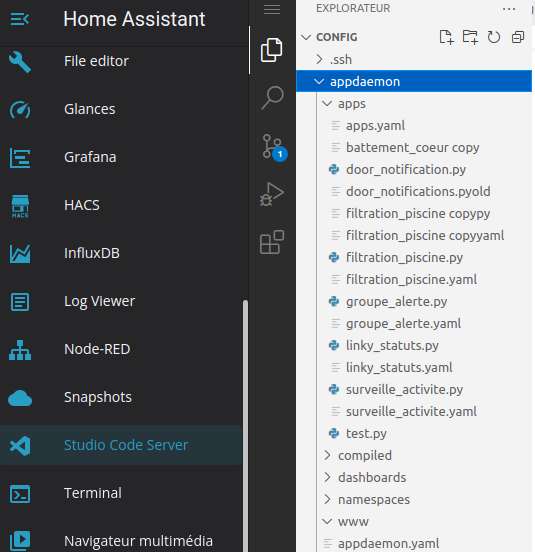Open the InfluxDB graph icon

(20, 254)
